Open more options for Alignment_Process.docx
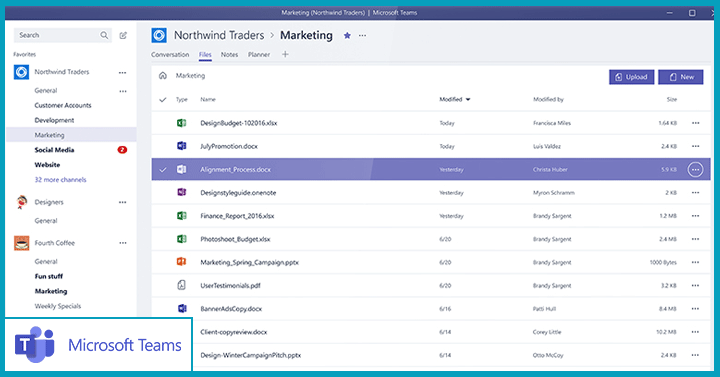Image resolution: width=720 pixels, height=377 pixels. click(x=696, y=169)
